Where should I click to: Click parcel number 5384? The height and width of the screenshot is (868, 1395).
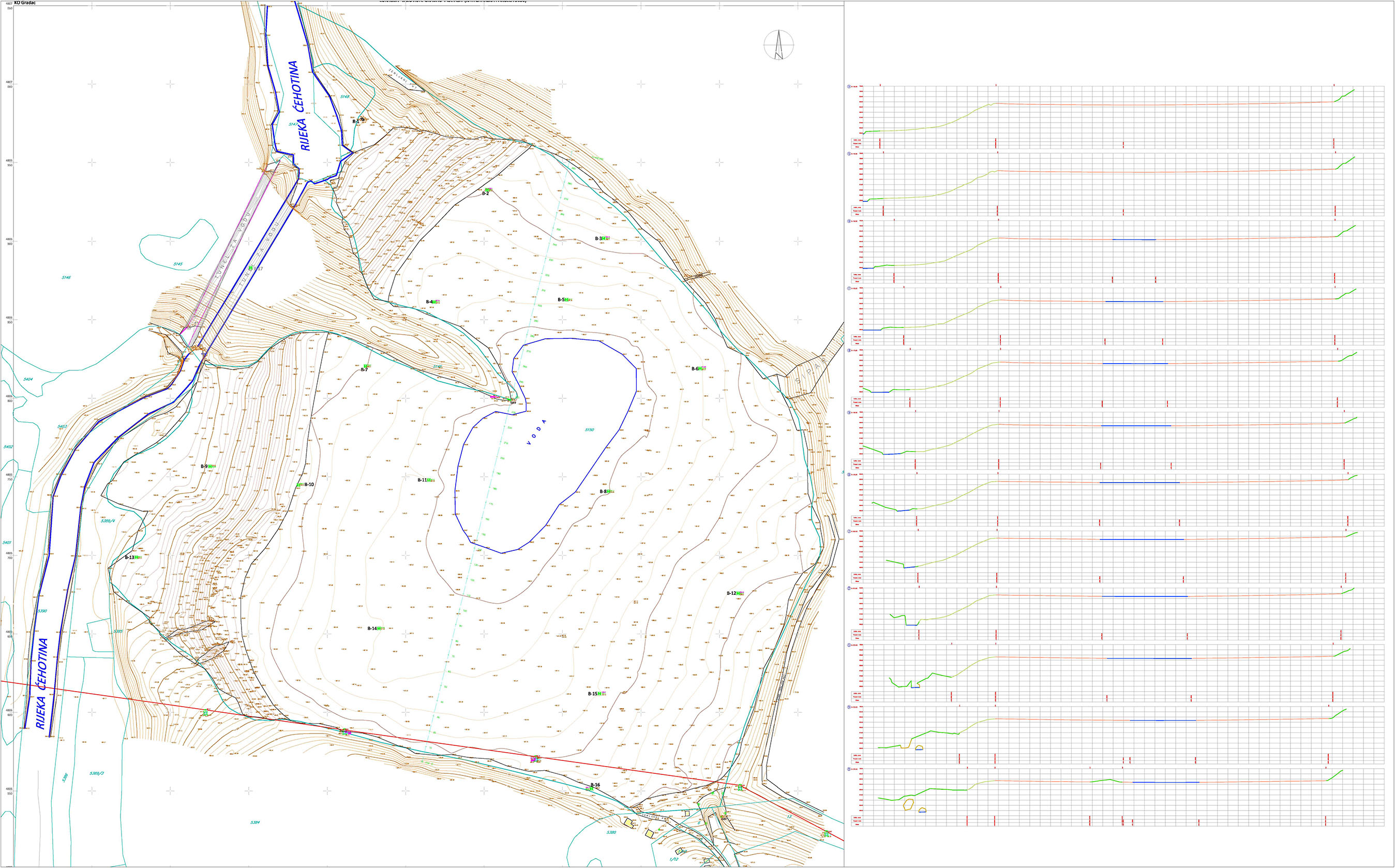pyautogui.click(x=255, y=822)
